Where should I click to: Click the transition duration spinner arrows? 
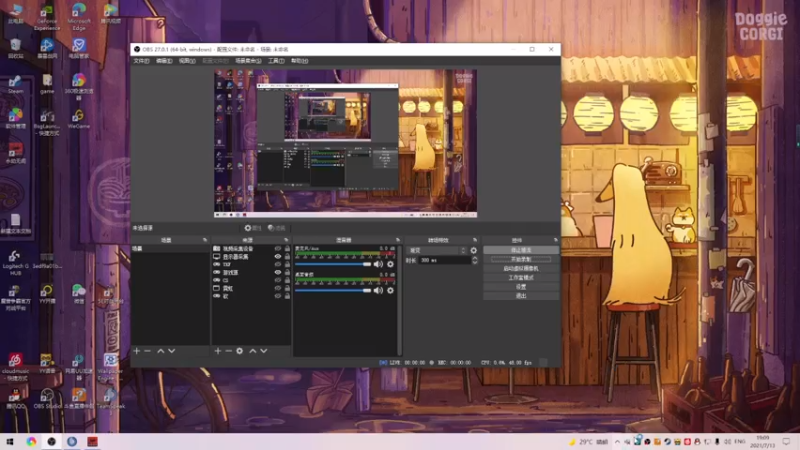474,260
